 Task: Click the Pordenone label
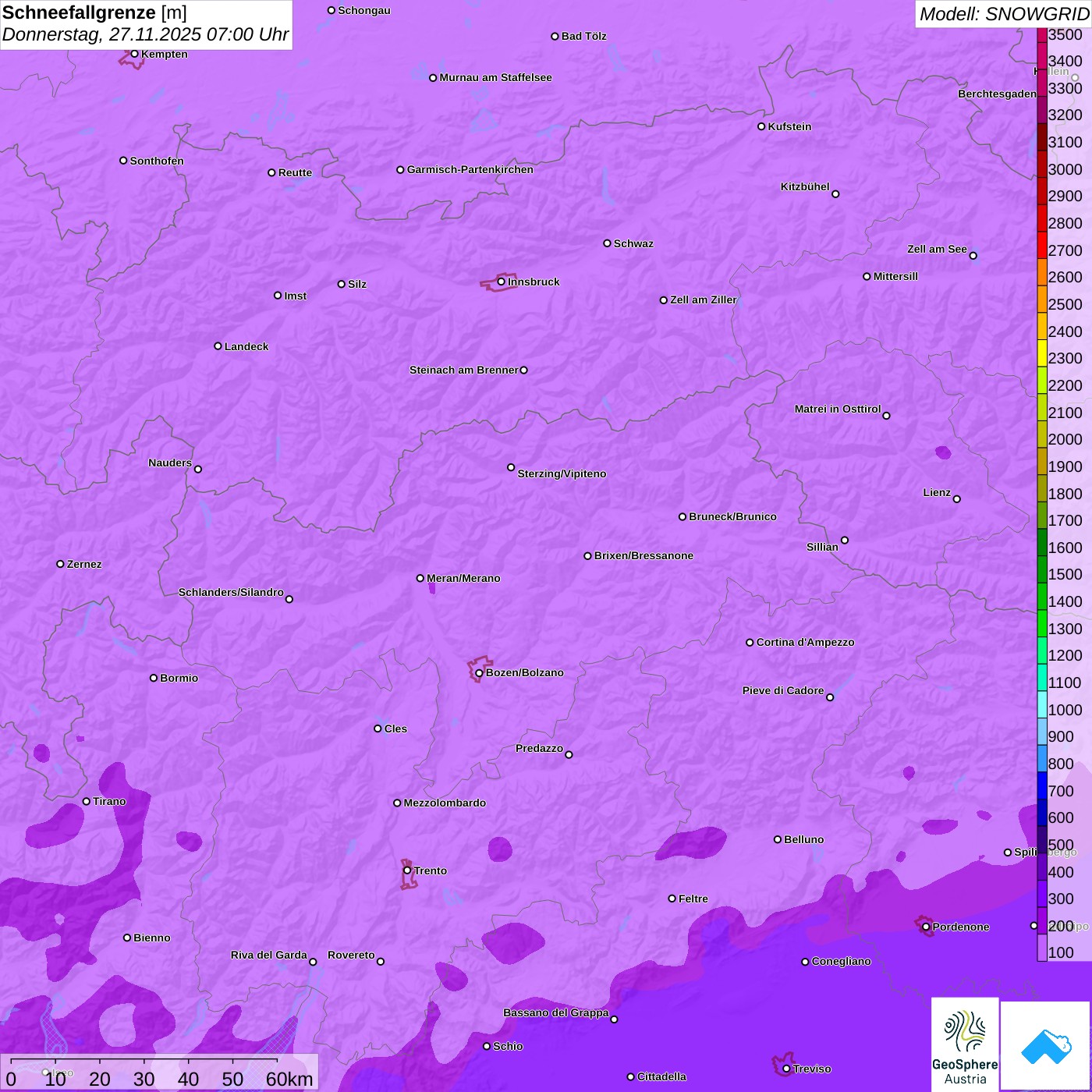click(961, 927)
